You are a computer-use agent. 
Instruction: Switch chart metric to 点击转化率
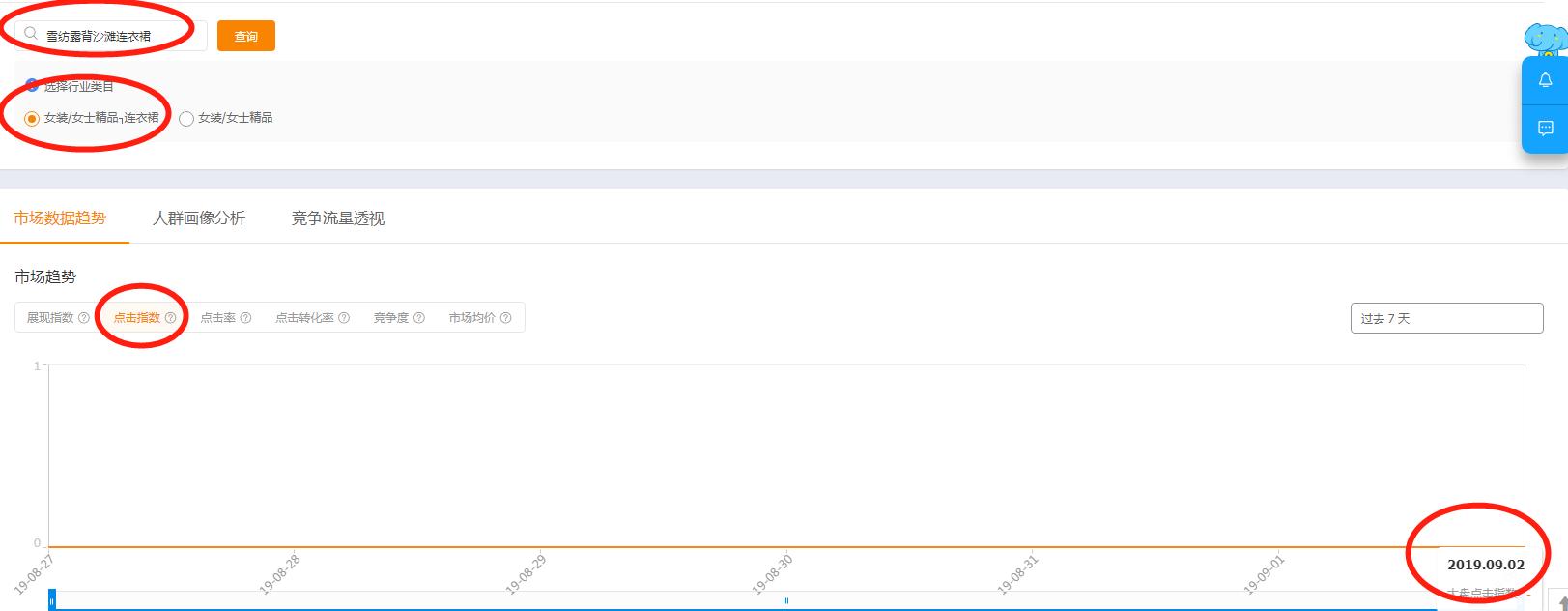pos(304,318)
